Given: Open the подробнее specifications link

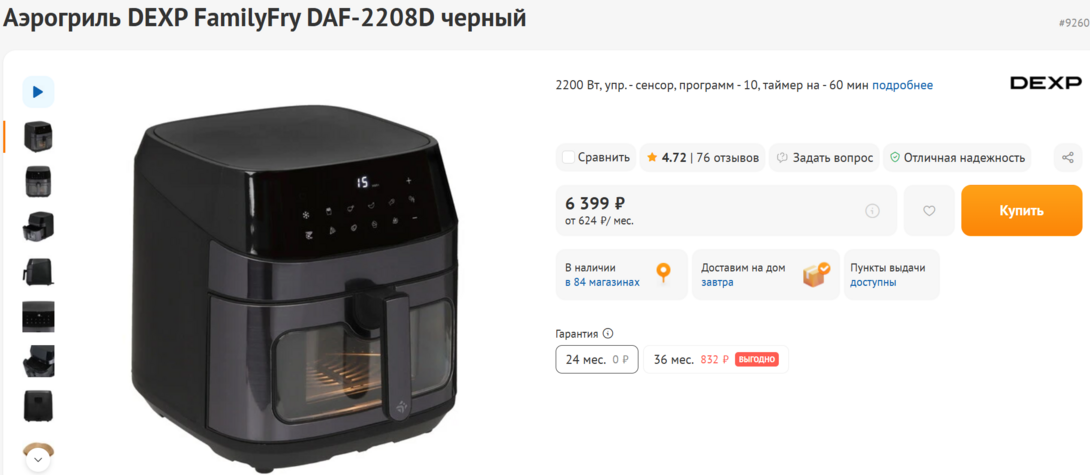Looking at the screenshot, I should coord(902,86).
